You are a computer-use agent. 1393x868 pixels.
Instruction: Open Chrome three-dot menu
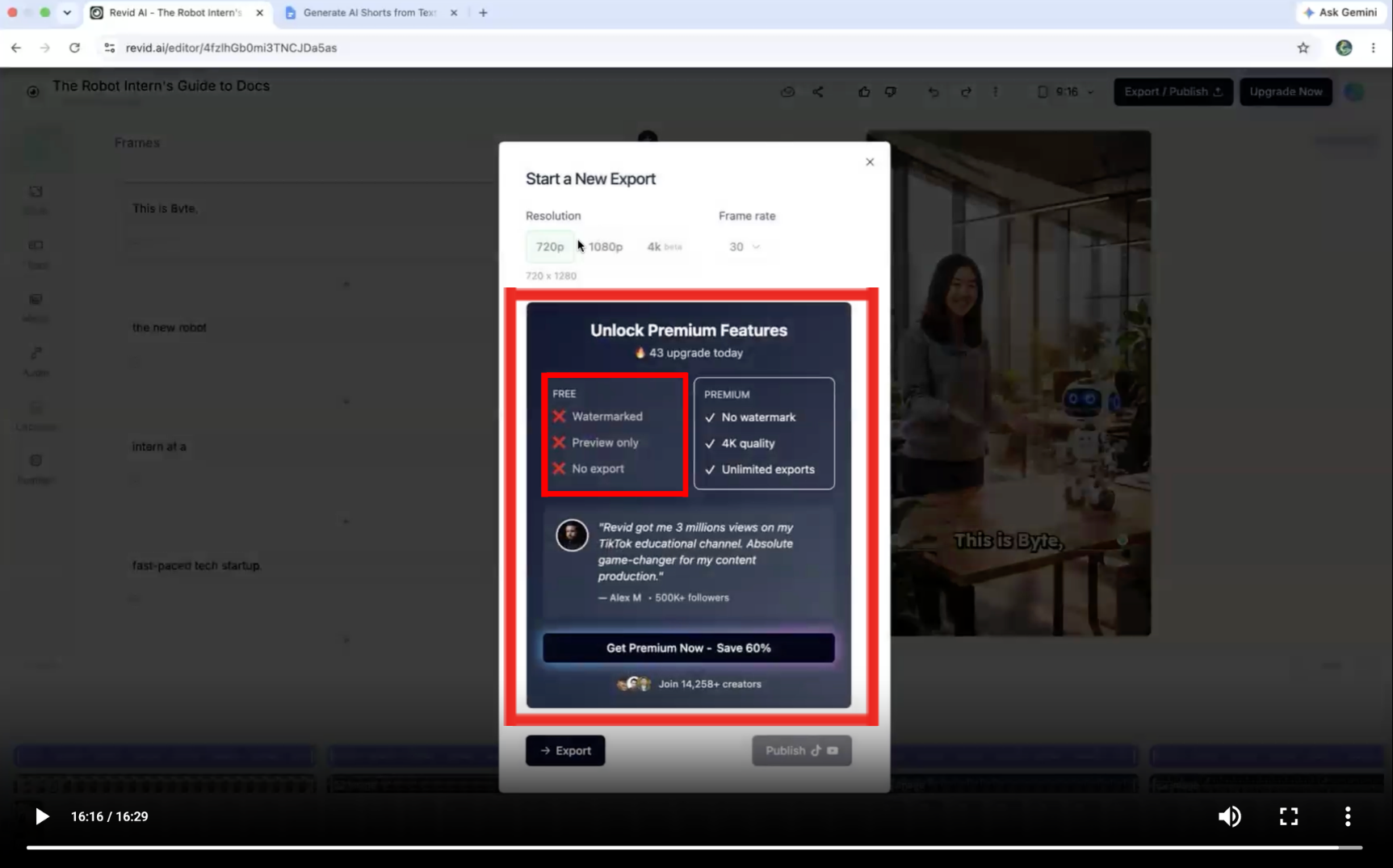tap(1374, 48)
